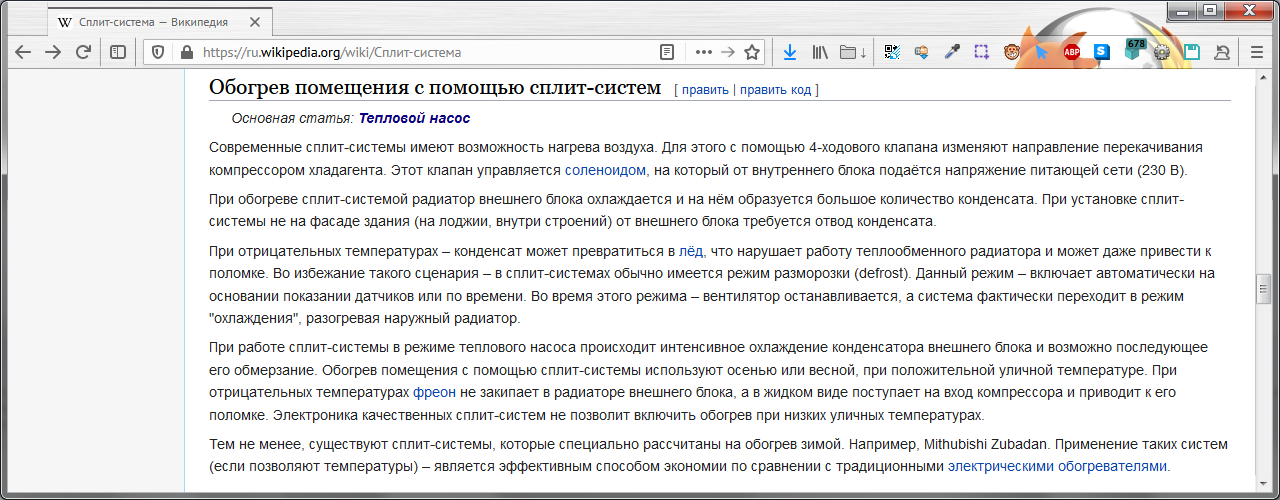
Task: Open 'электрическими обогревателями' link
Action: [x=1057, y=466]
